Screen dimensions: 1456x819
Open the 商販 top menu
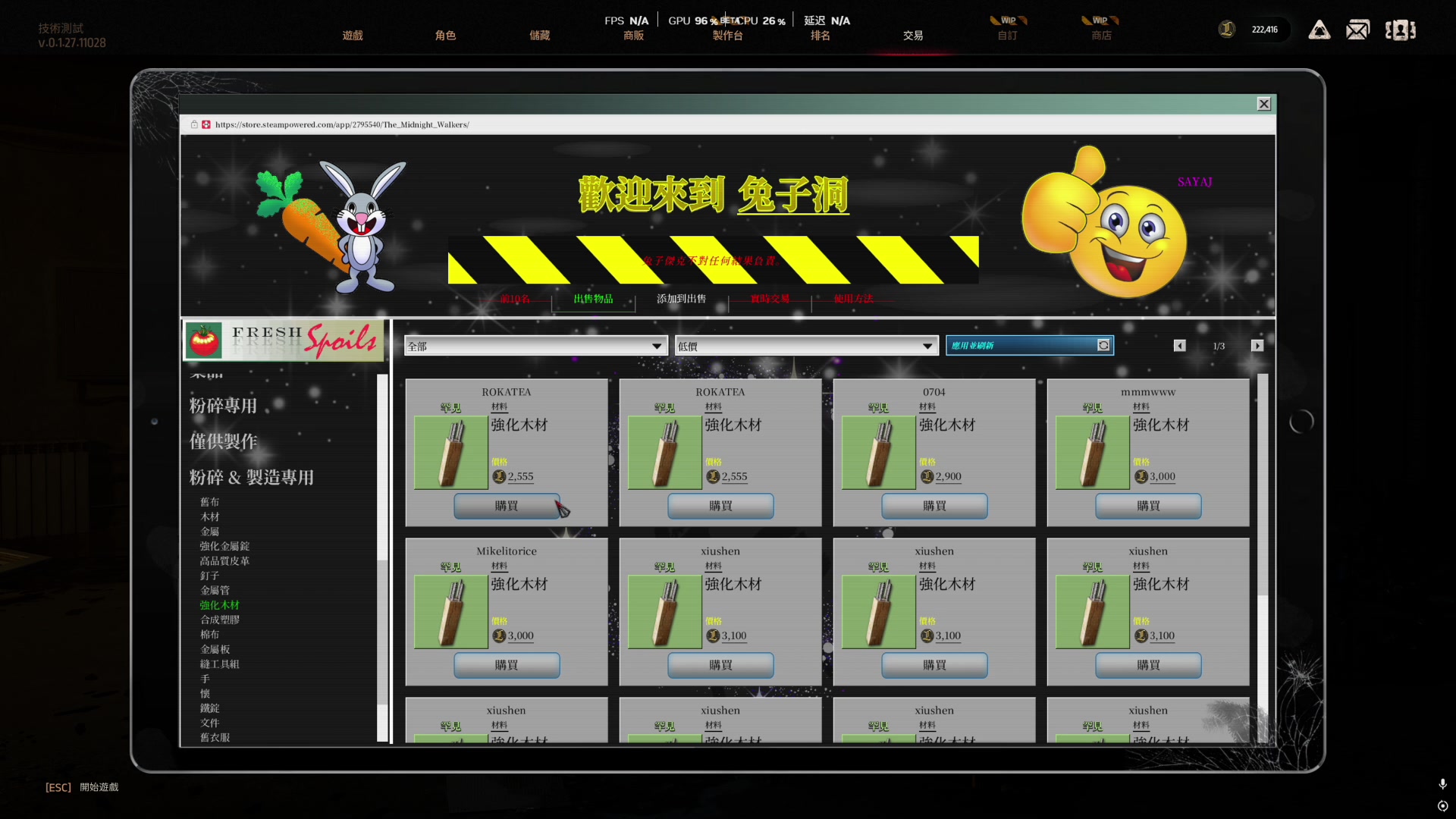(633, 36)
